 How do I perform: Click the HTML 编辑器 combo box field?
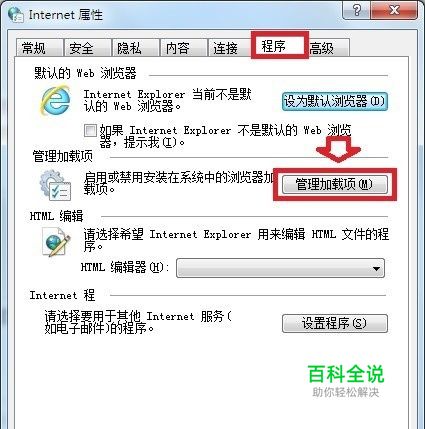(x=280, y=268)
